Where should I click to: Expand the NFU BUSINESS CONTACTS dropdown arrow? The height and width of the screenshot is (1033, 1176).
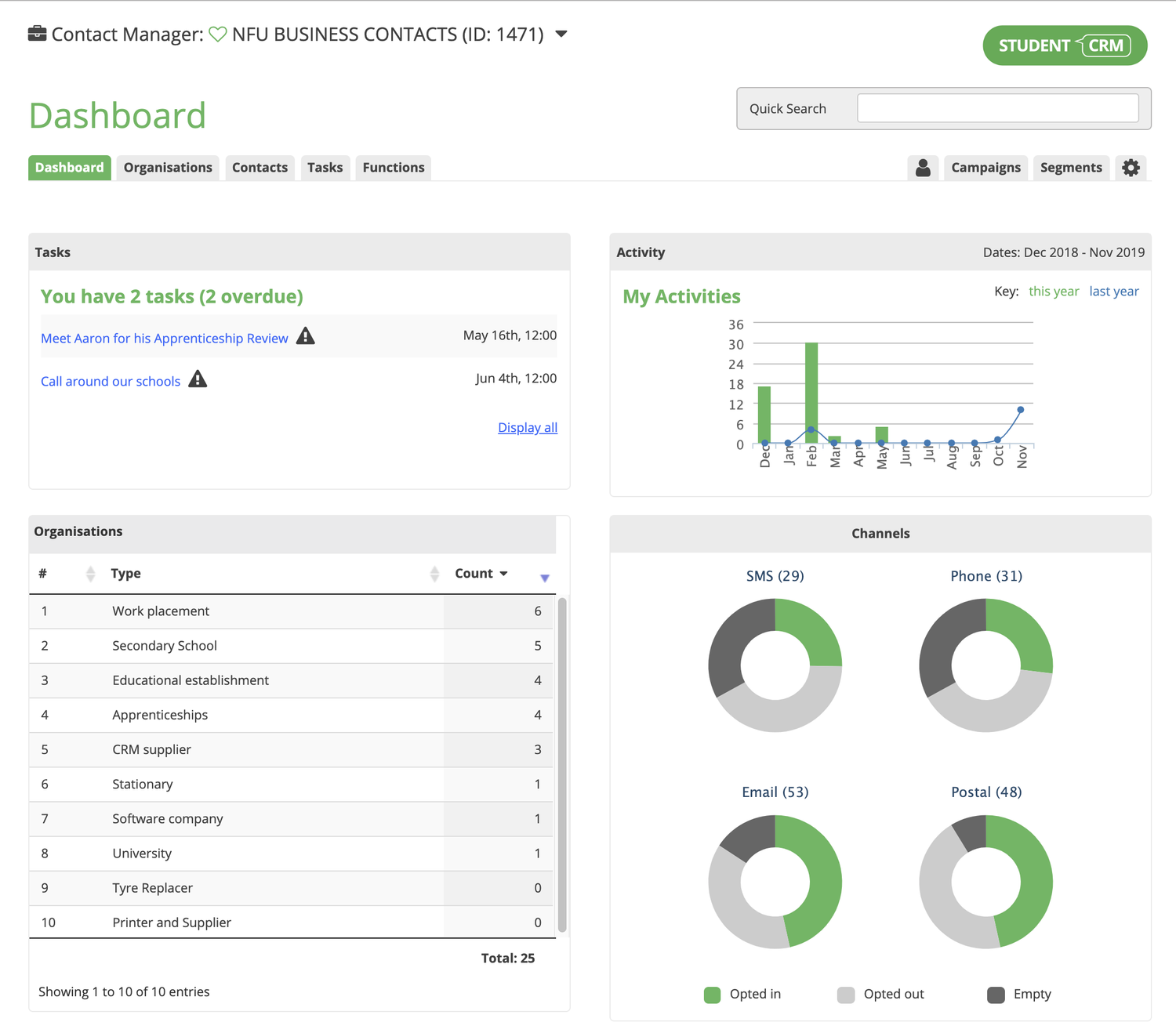coord(561,34)
